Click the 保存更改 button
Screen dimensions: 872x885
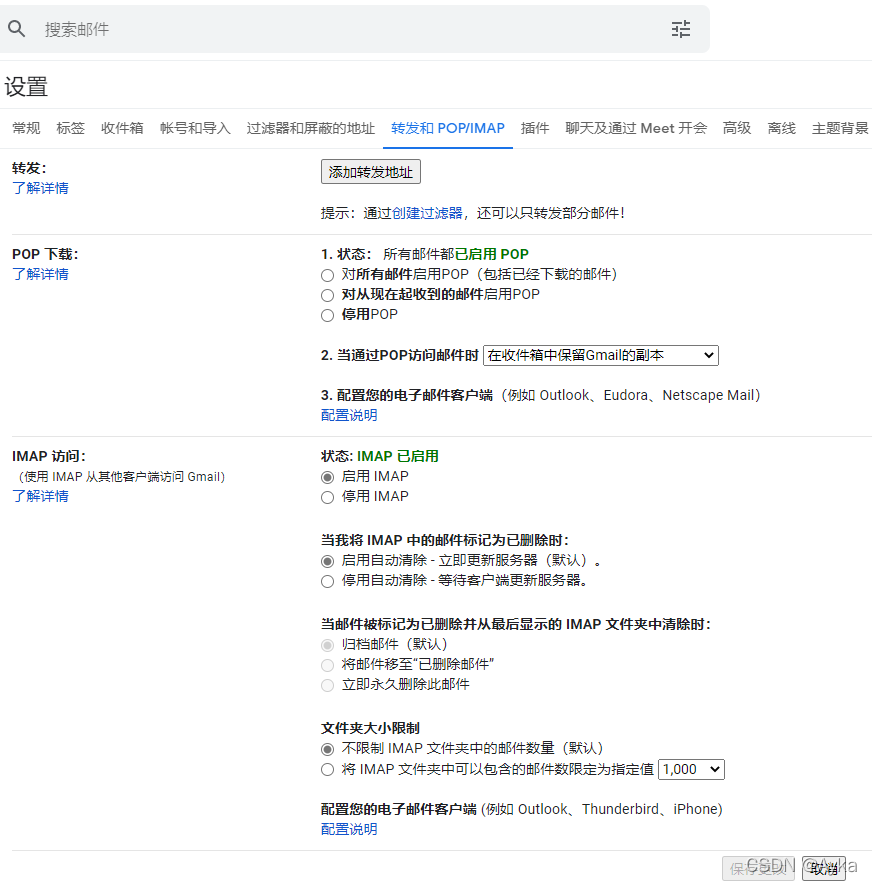(x=758, y=868)
